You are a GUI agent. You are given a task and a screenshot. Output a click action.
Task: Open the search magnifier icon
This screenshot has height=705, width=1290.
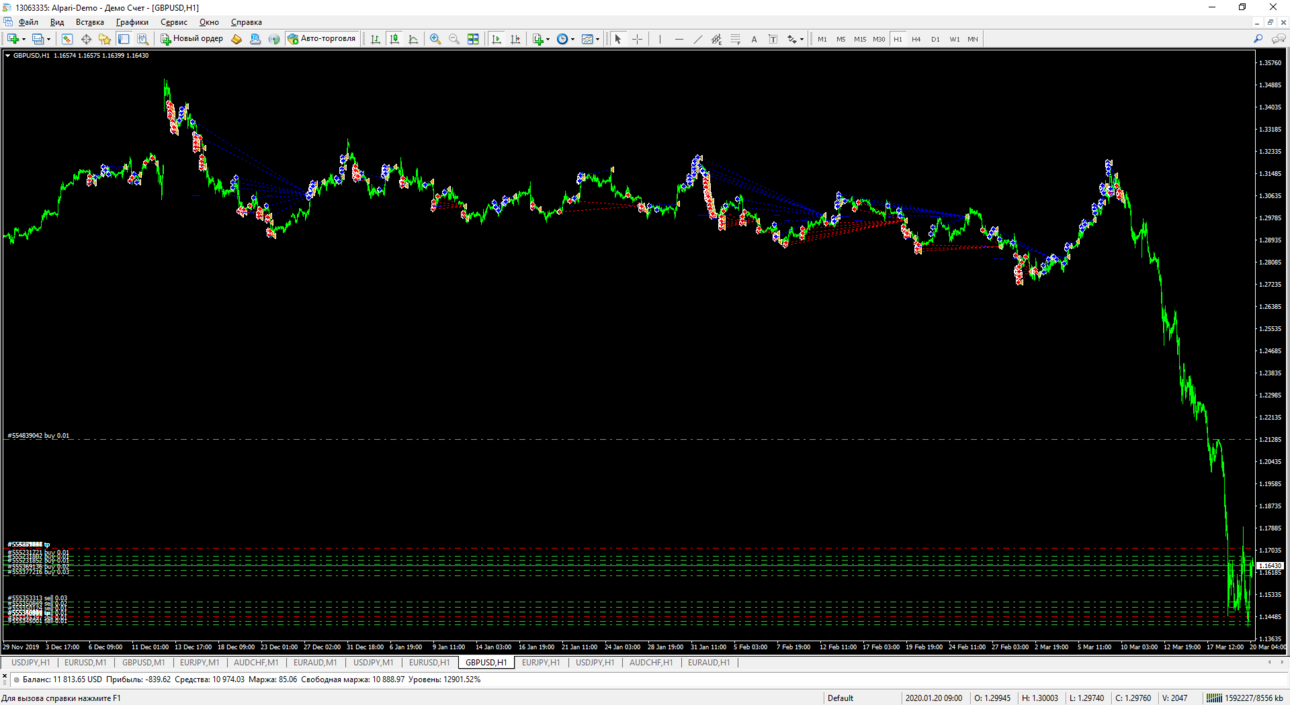(x=1258, y=39)
